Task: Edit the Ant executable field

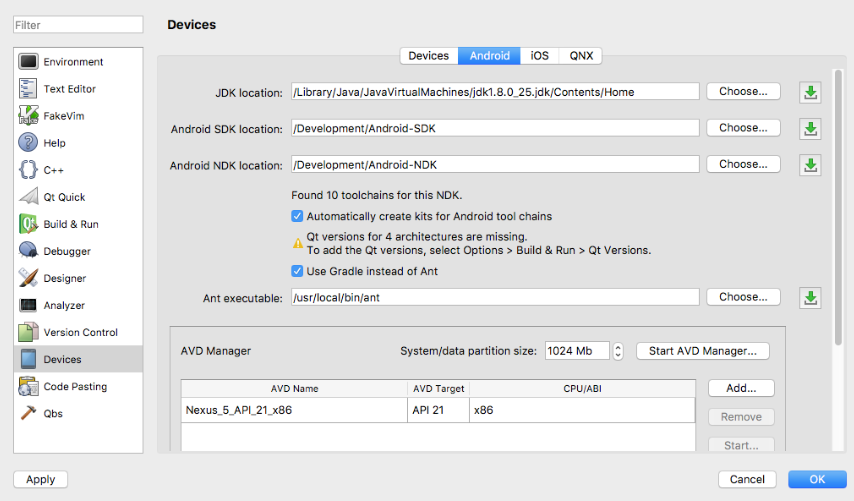Action: coord(495,297)
